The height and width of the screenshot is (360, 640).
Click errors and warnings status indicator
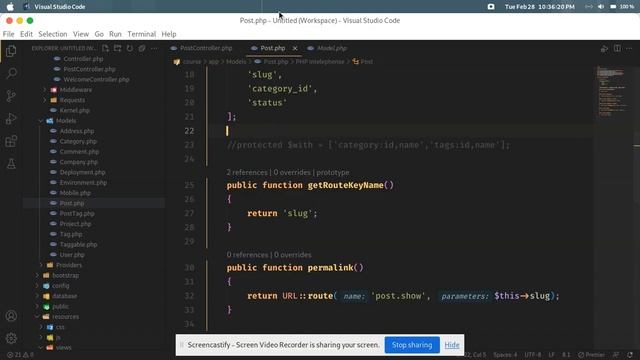pos(20,355)
